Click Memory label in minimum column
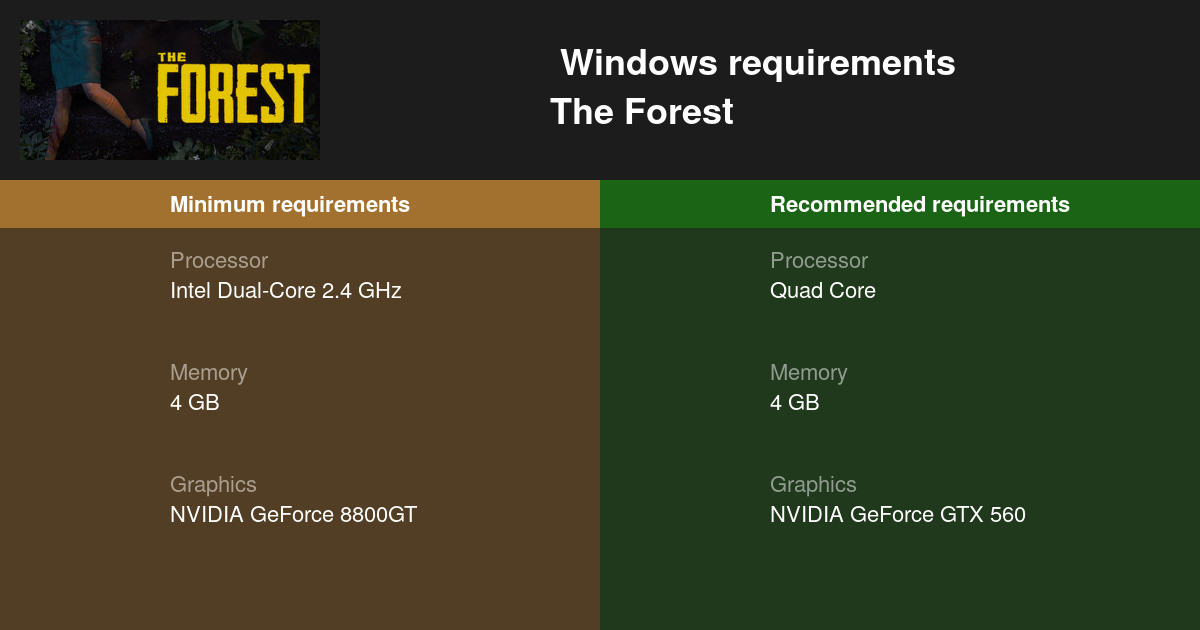Image resolution: width=1200 pixels, height=630 pixels. [208, 372]
